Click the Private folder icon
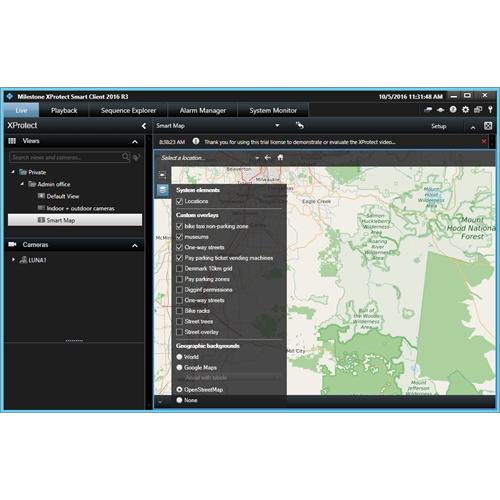Screen dimensions: 500x500 [x=23, y=172]
